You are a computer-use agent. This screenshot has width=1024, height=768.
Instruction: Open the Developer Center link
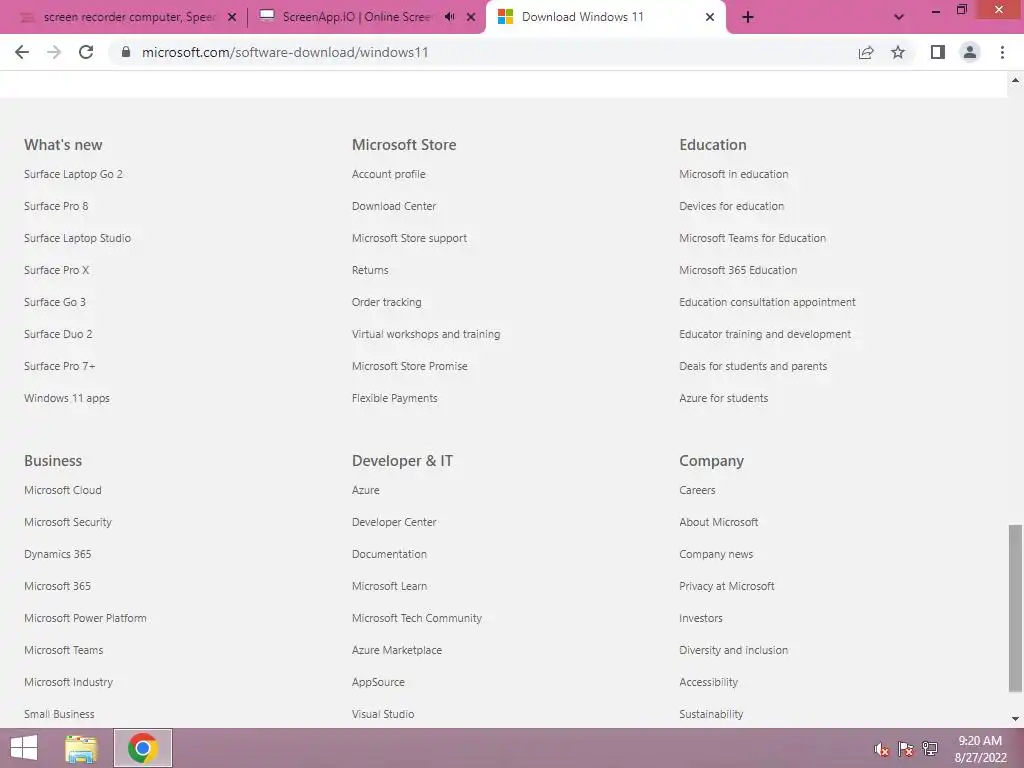pos(394,522)
